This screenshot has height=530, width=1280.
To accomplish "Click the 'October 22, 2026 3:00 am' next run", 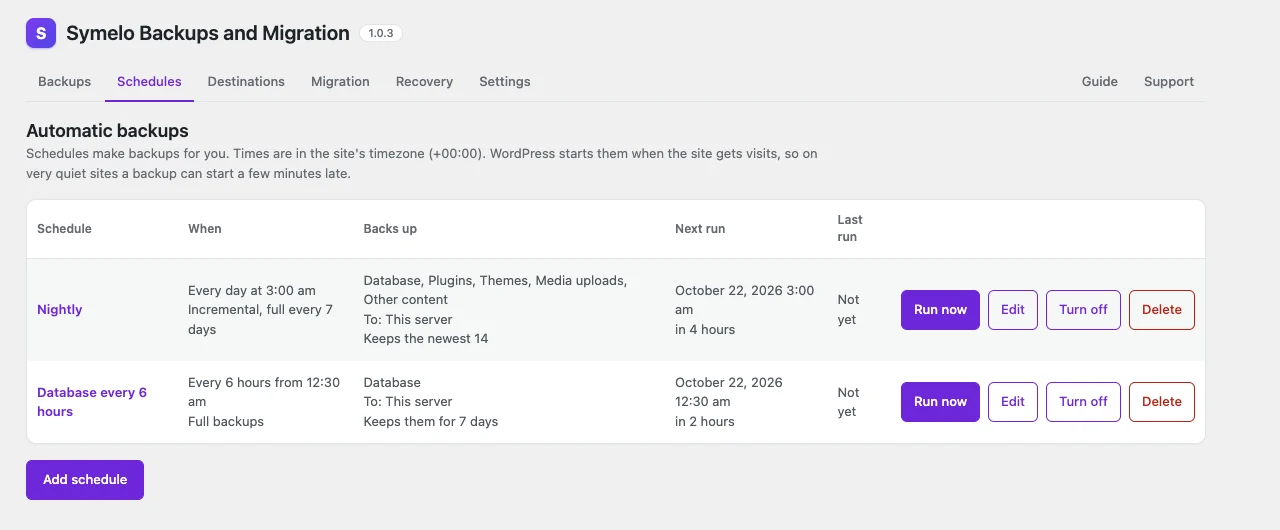I will 745,300.
